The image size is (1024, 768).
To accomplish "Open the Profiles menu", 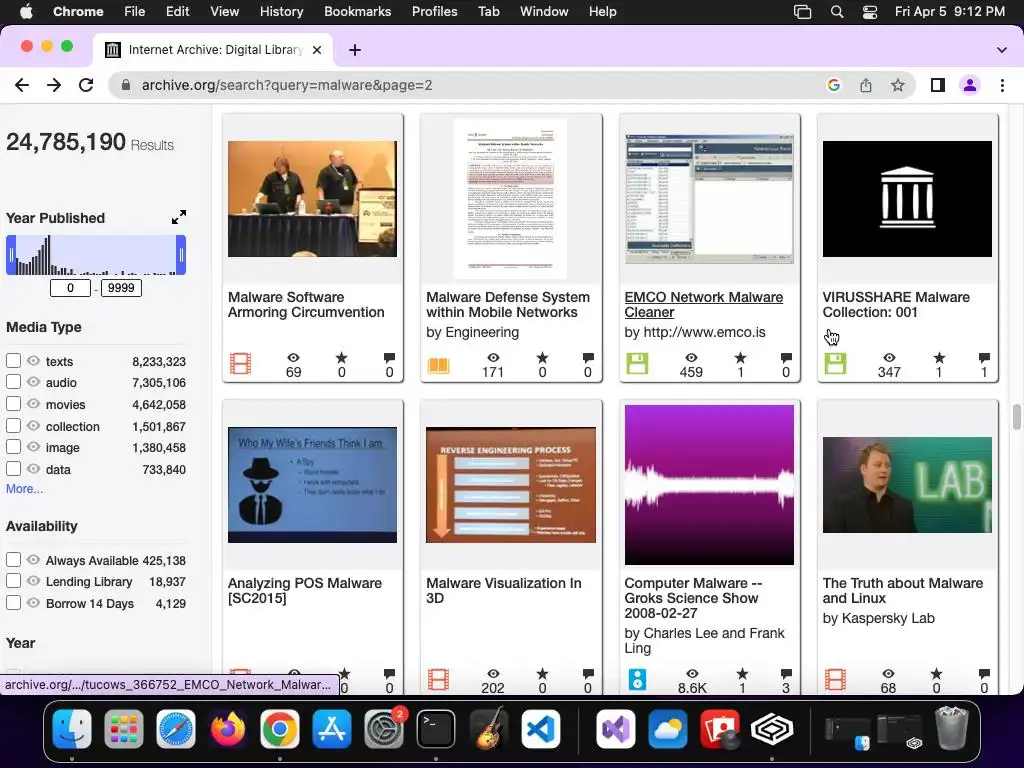I will pyautogui.click(x=434, y=12).
